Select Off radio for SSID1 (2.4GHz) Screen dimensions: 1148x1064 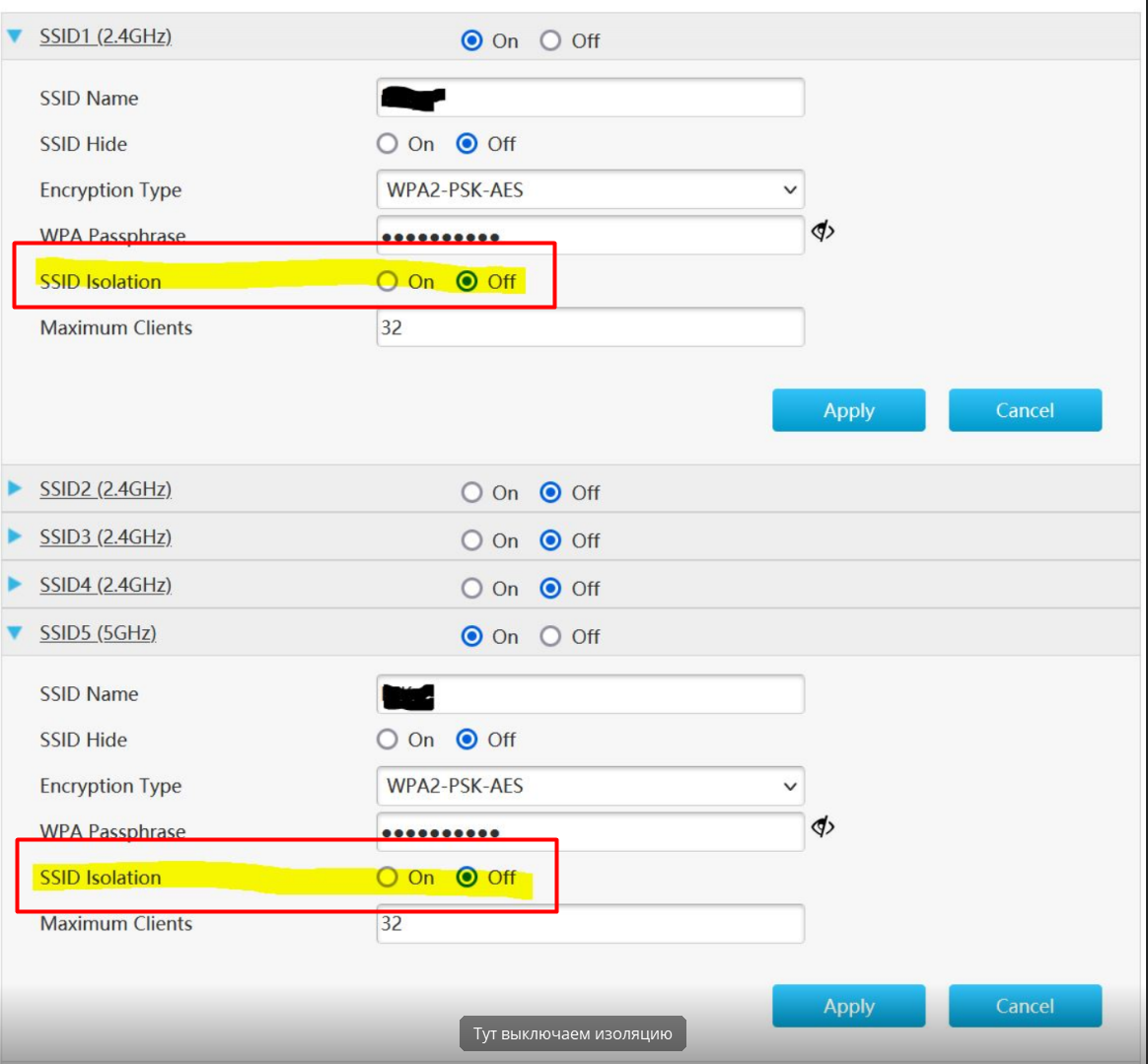click(550, 40)
